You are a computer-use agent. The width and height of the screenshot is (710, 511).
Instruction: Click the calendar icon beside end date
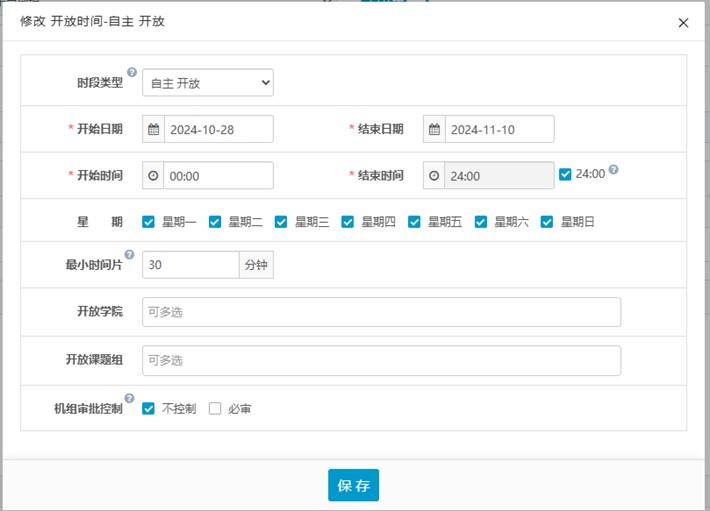coord(433,130)
